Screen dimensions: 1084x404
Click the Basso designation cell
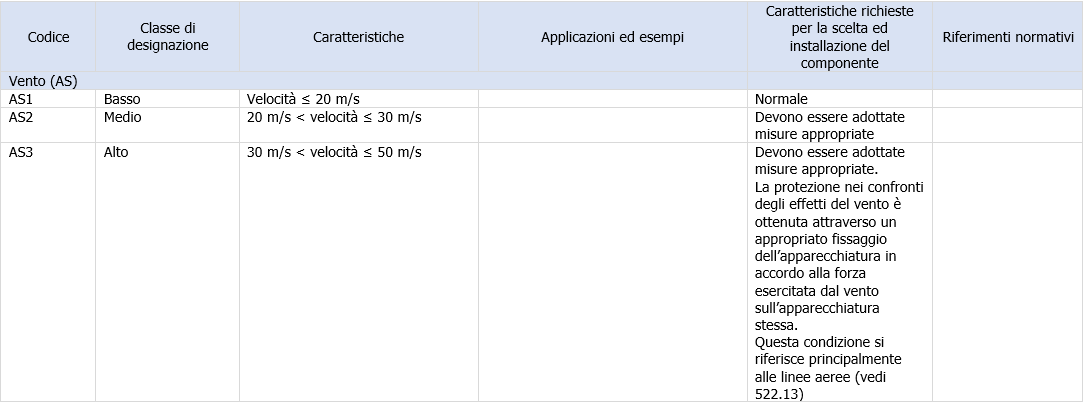click(122, 99)
